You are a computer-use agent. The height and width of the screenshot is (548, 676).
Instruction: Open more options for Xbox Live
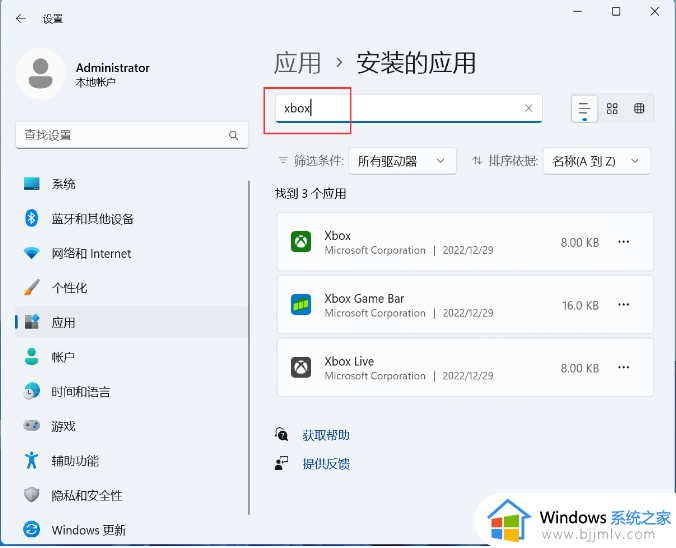(623, 368)
